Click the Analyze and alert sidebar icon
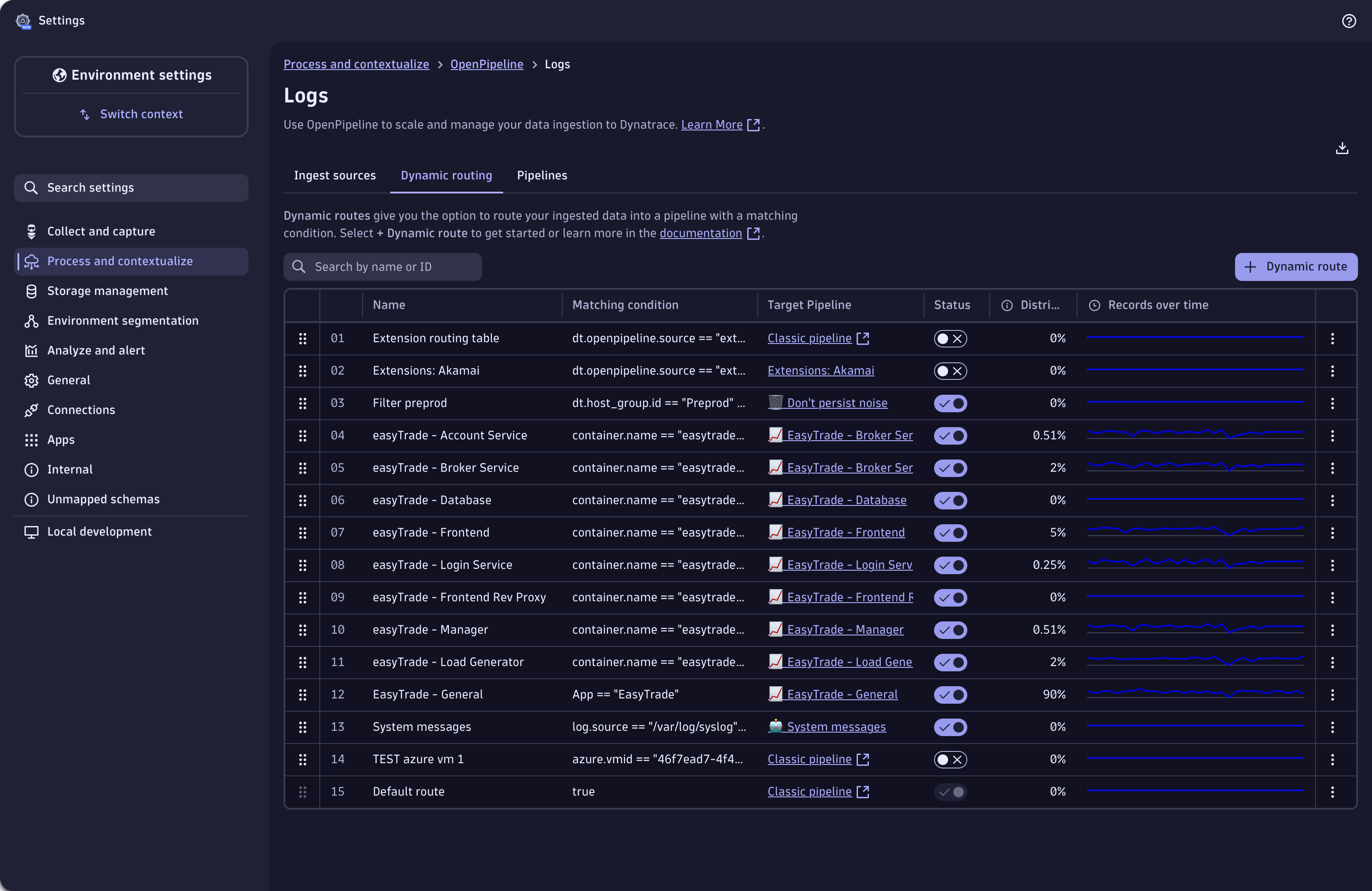This screenshot has height=891, width=1372. pos(31,350)
